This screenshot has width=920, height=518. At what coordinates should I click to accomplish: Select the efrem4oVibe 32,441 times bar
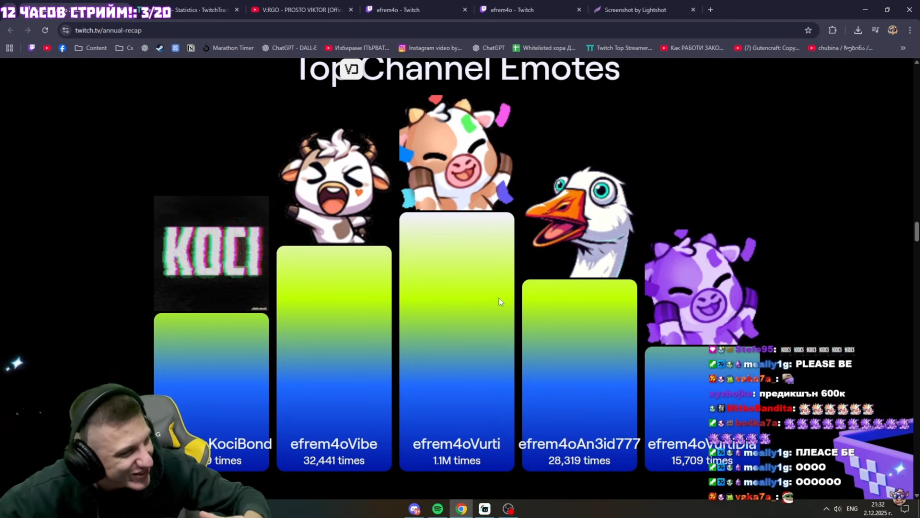click(334, 358)
